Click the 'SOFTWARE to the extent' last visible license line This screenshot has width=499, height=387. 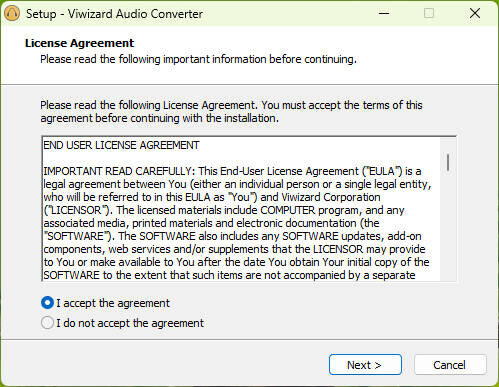tap(229, 275)
